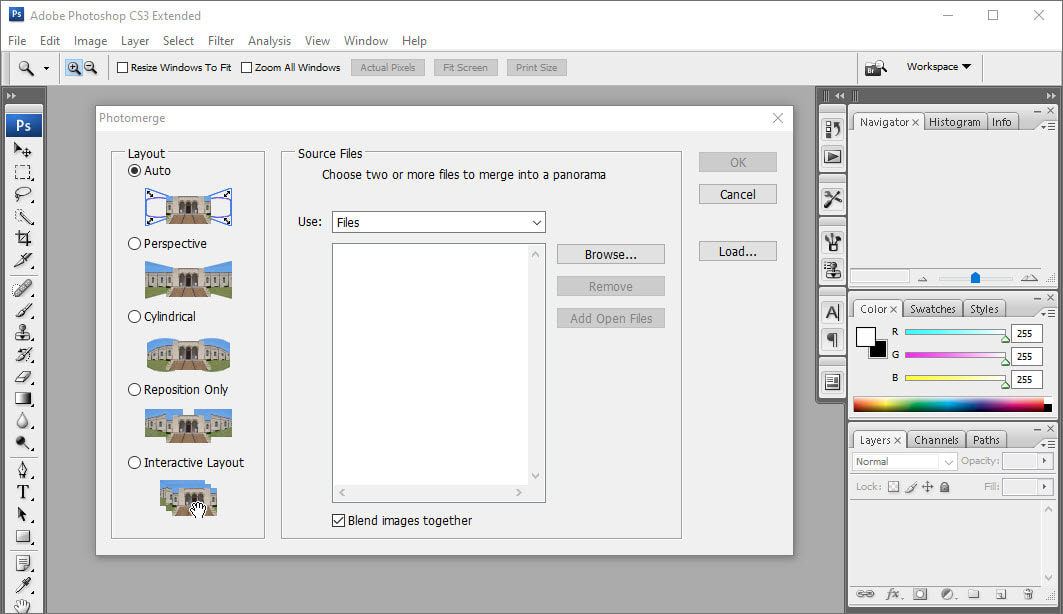Open the Analysis menu
Image resolution: width=1063 pixels, height=614 pixels.
click(269, 41)
